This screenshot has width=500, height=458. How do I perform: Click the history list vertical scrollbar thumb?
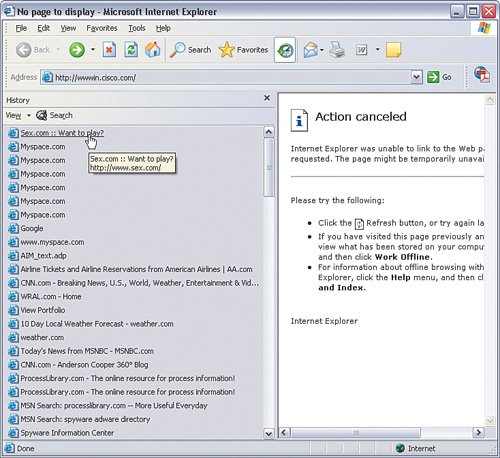click(269, 167)
